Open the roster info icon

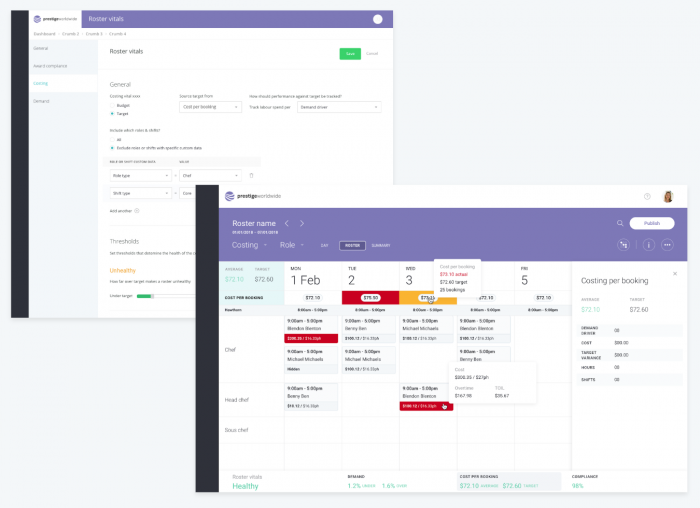pos(649,245)
